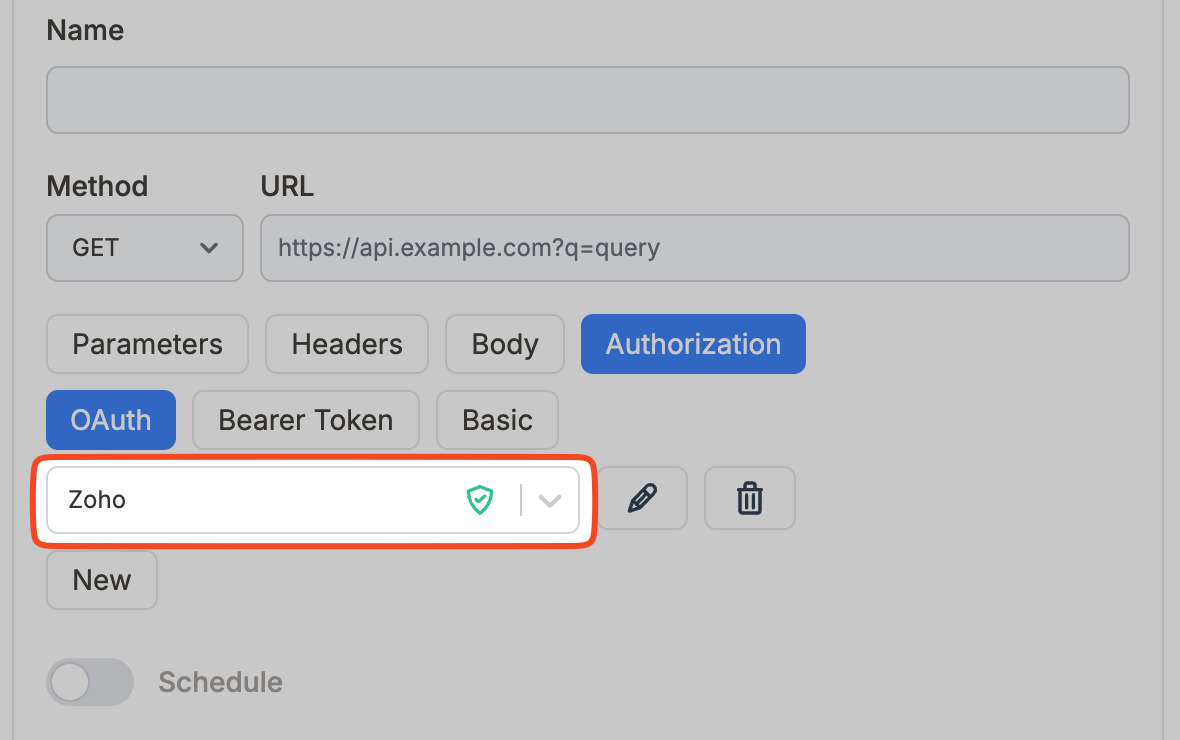Image resolution: width=1180 pixels, height=740 pixels.
Task: Select Bearer Token authorization
Action: [305, 420]
